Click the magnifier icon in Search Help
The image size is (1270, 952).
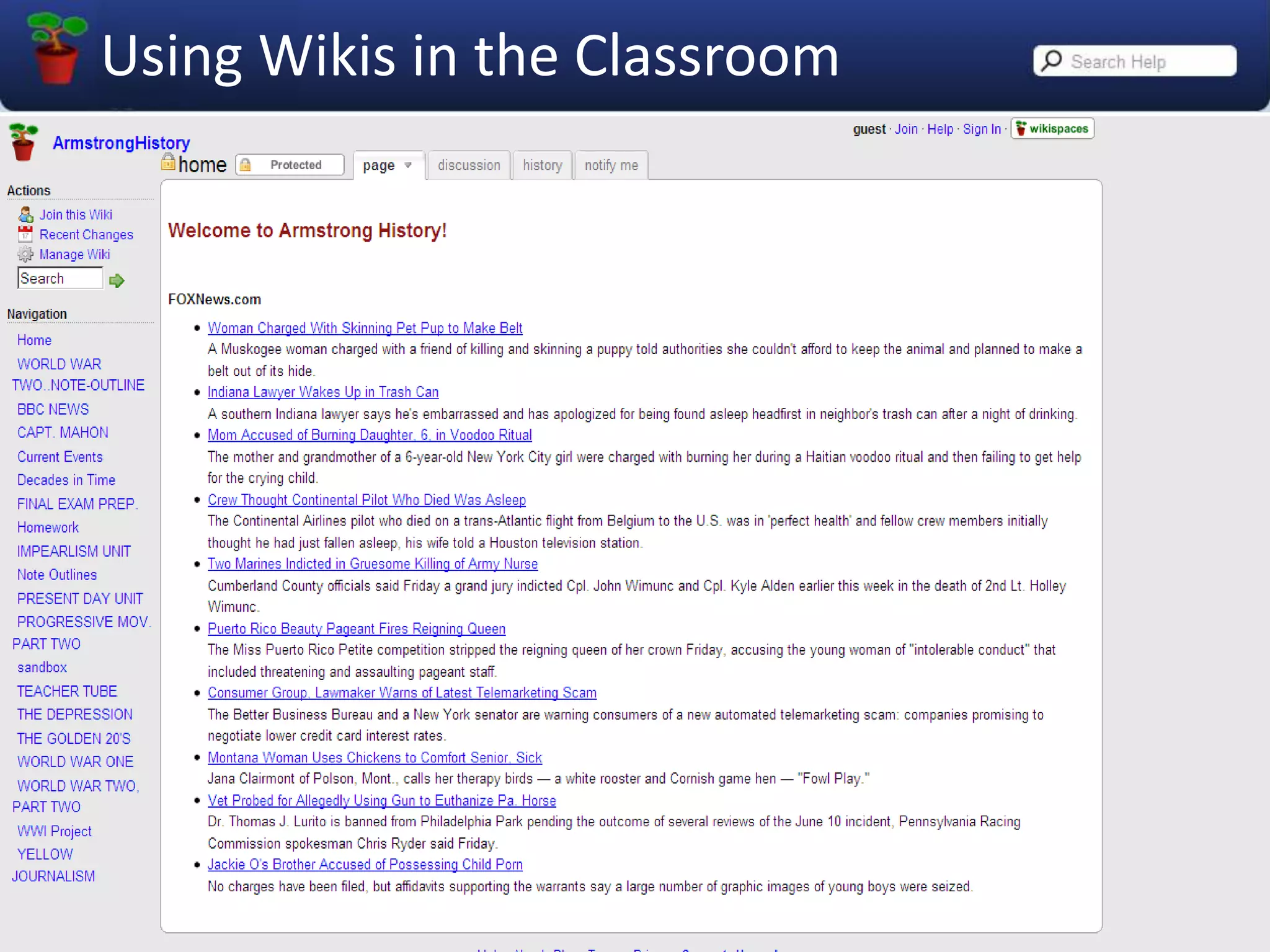click(1052, 61)
